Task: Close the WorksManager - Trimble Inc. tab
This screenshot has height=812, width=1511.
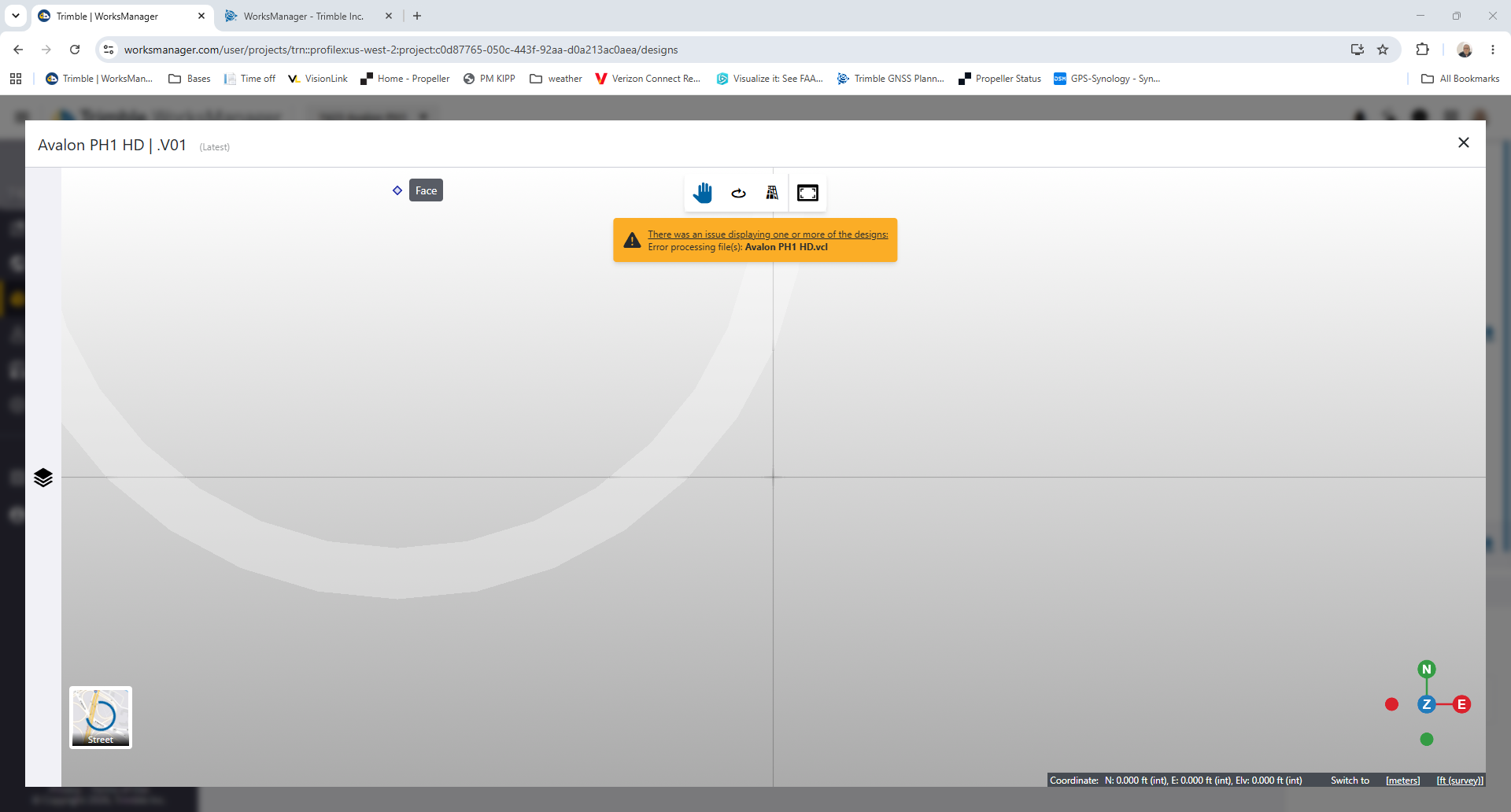Action: pos(389,16)
